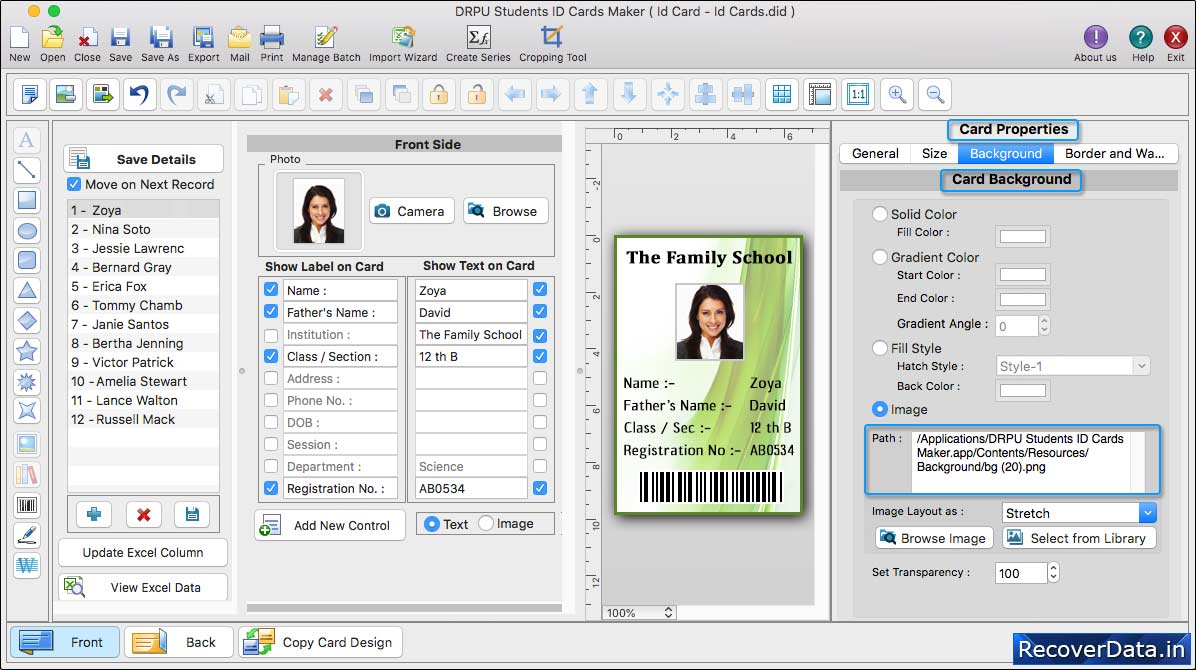Image resolution: width=1196 pixels, height=670 pixels.
Task: Uncheck the Name label checkbox
Action: click(271, 290)
